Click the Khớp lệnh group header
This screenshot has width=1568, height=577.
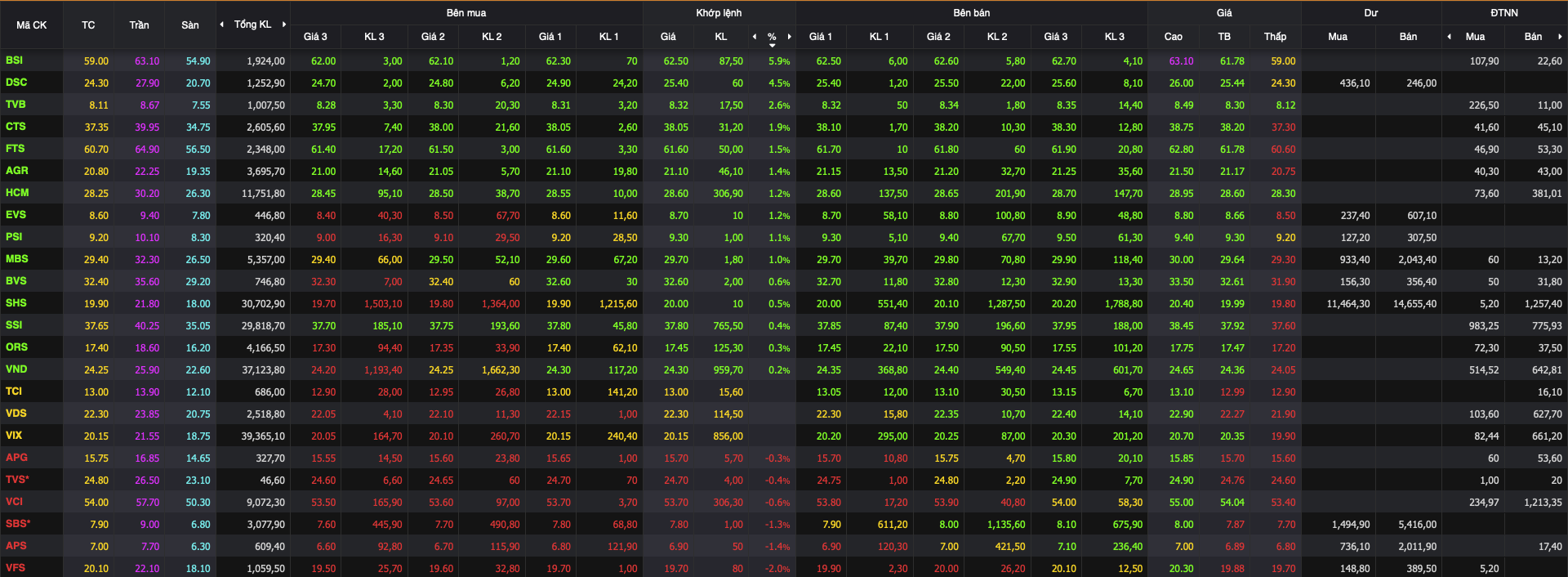[719, 13]
